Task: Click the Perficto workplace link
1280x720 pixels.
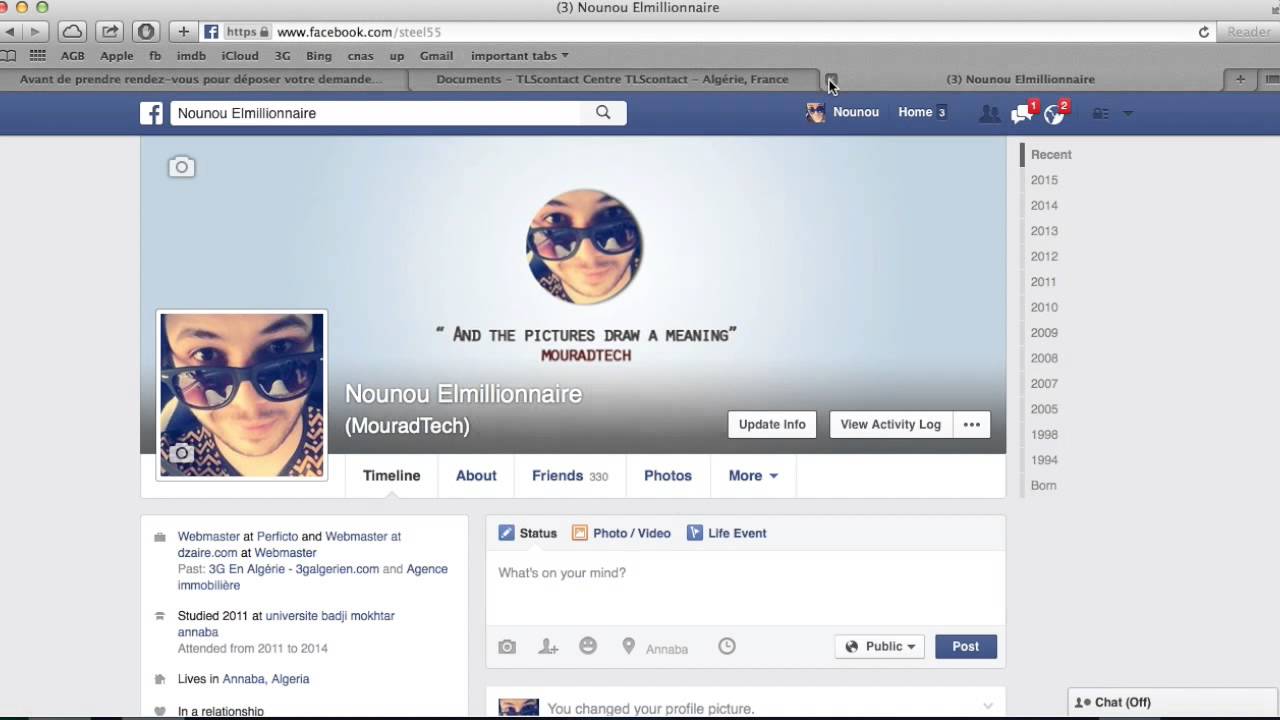Action: pos(278,537)
